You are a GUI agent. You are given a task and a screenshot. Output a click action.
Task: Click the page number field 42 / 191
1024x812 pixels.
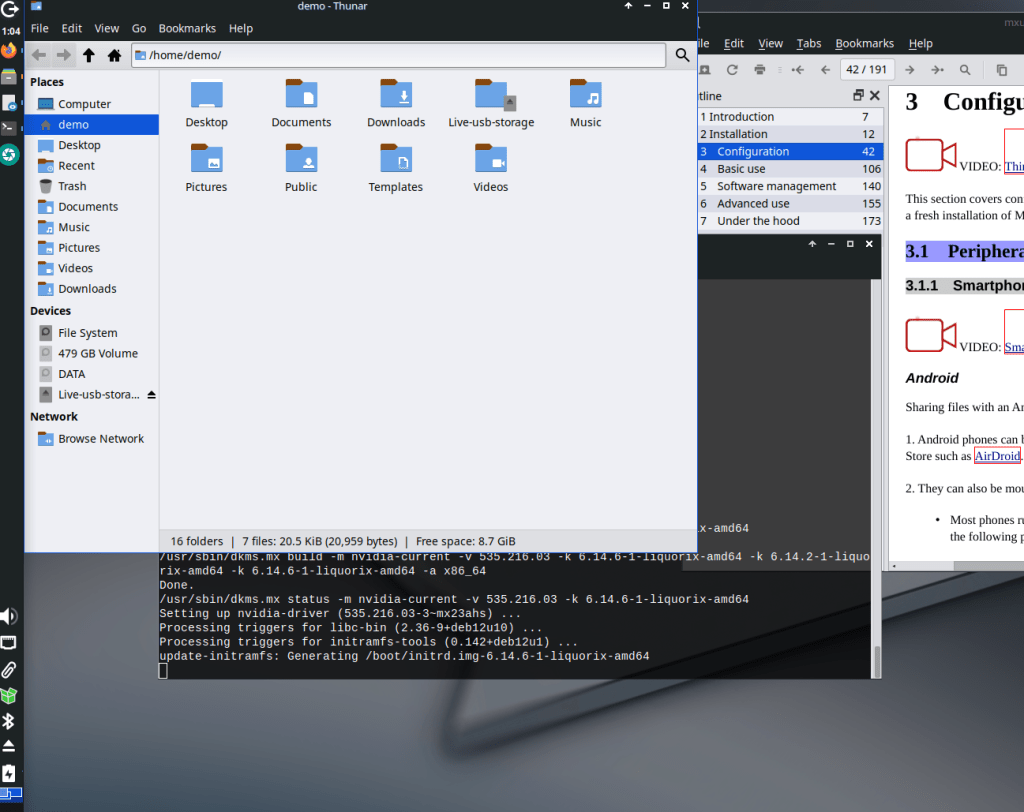coord(866,70)
